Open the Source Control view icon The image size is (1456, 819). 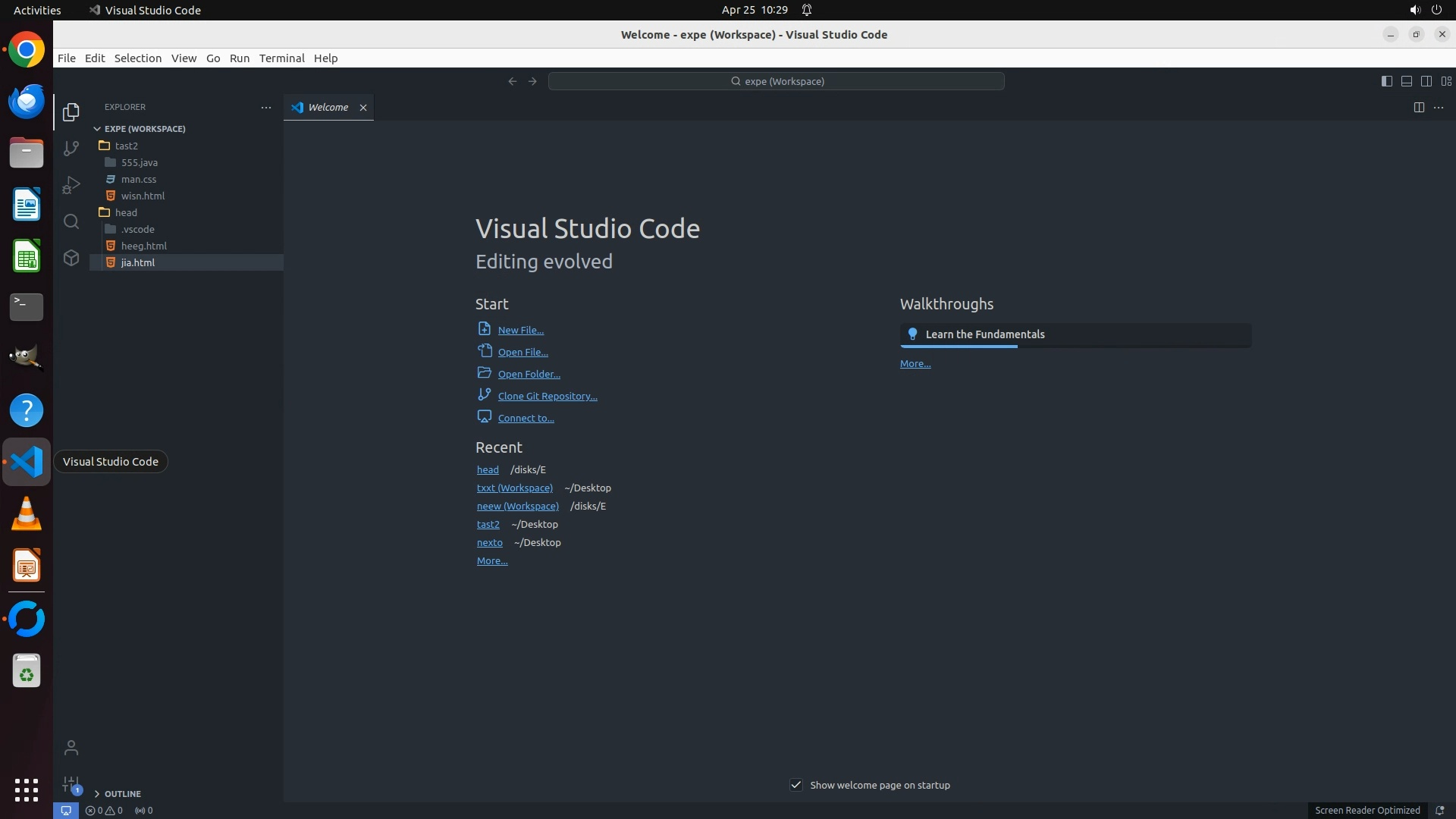[x=71, y=149]
